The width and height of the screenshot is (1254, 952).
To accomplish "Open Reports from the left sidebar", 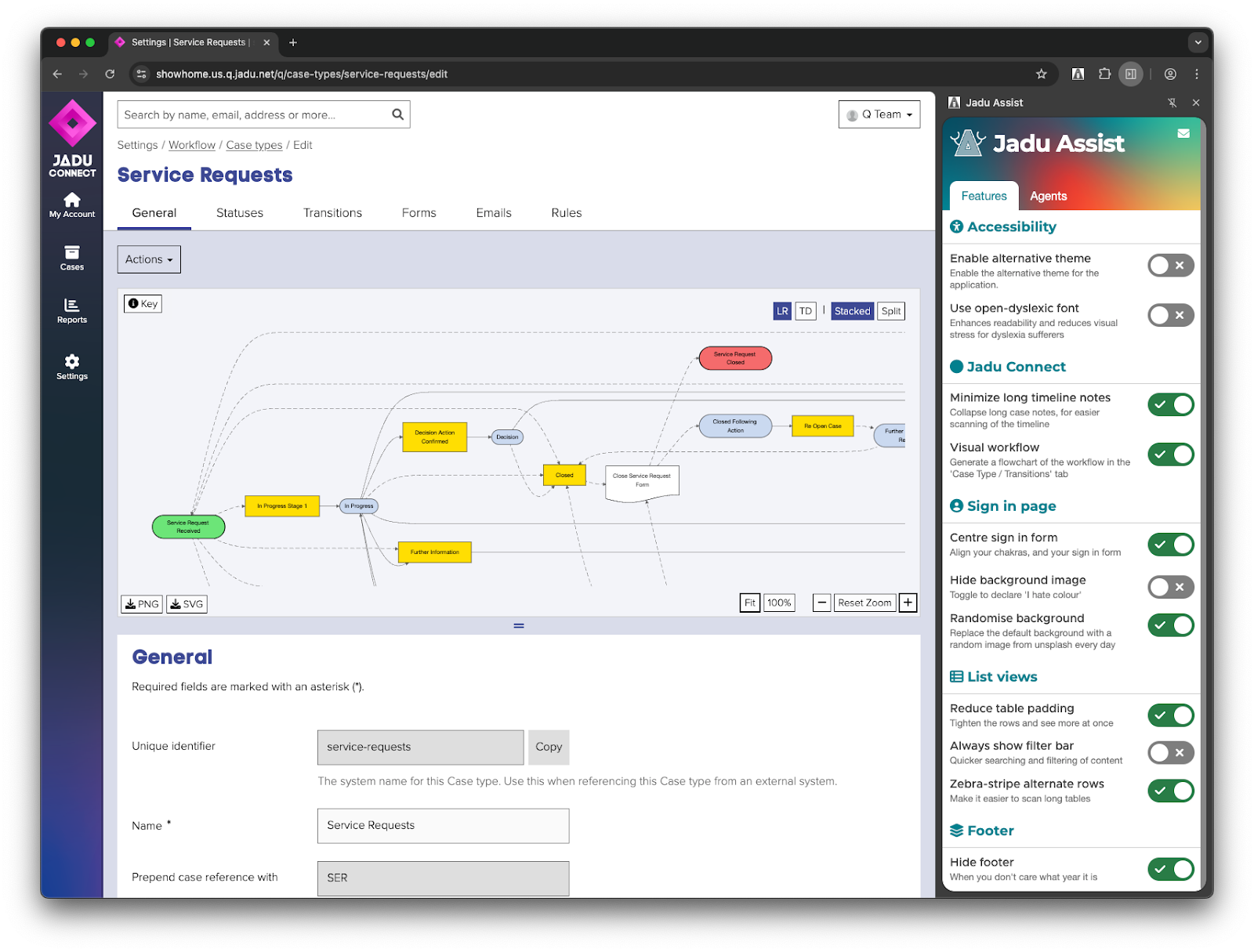I will pyautogui.click(x=71, y=311).
